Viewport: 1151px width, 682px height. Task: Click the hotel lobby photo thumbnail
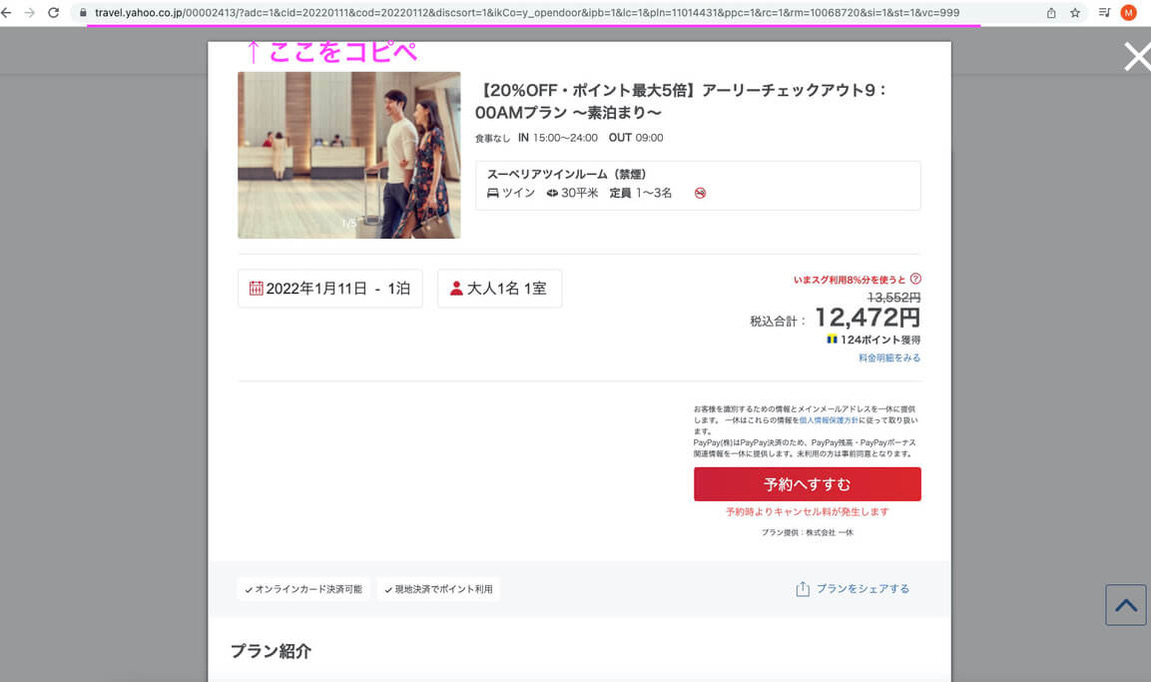click(348, 155)
